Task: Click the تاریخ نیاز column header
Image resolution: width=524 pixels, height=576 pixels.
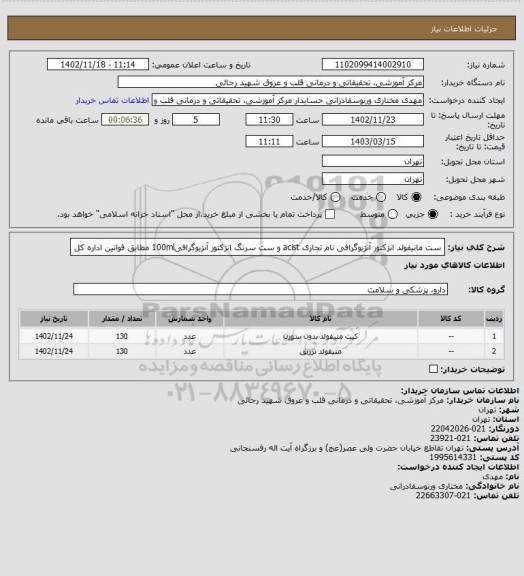Action: [54, 319]
